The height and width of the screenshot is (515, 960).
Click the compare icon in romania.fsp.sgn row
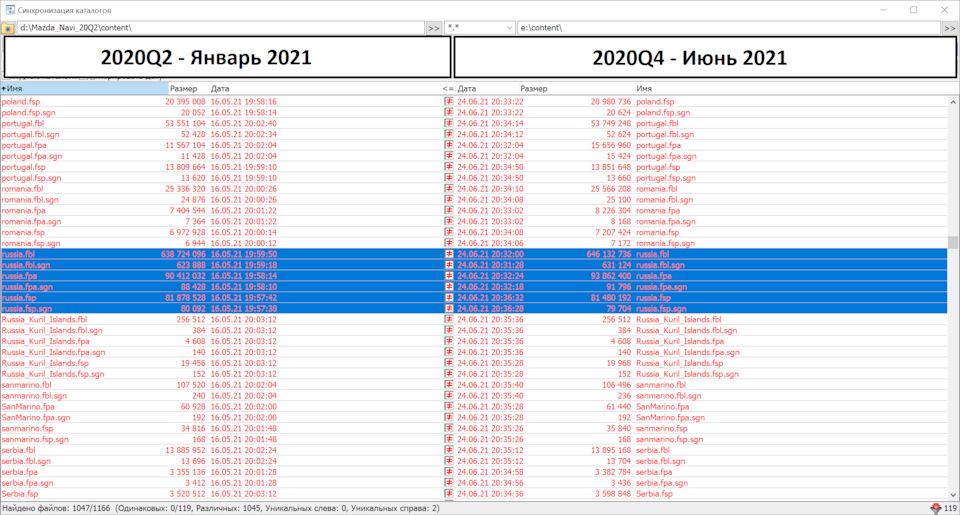[x=449, y=243]
